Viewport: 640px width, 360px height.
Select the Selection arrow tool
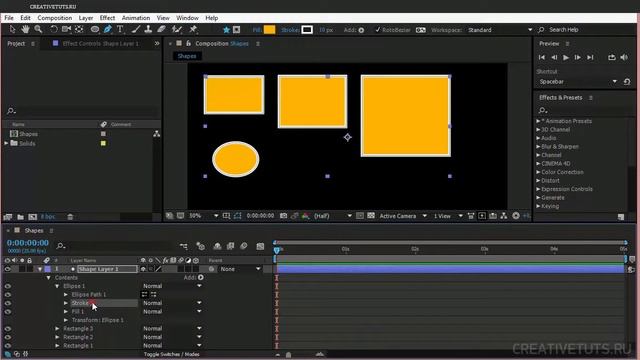(x=12, y=29)
